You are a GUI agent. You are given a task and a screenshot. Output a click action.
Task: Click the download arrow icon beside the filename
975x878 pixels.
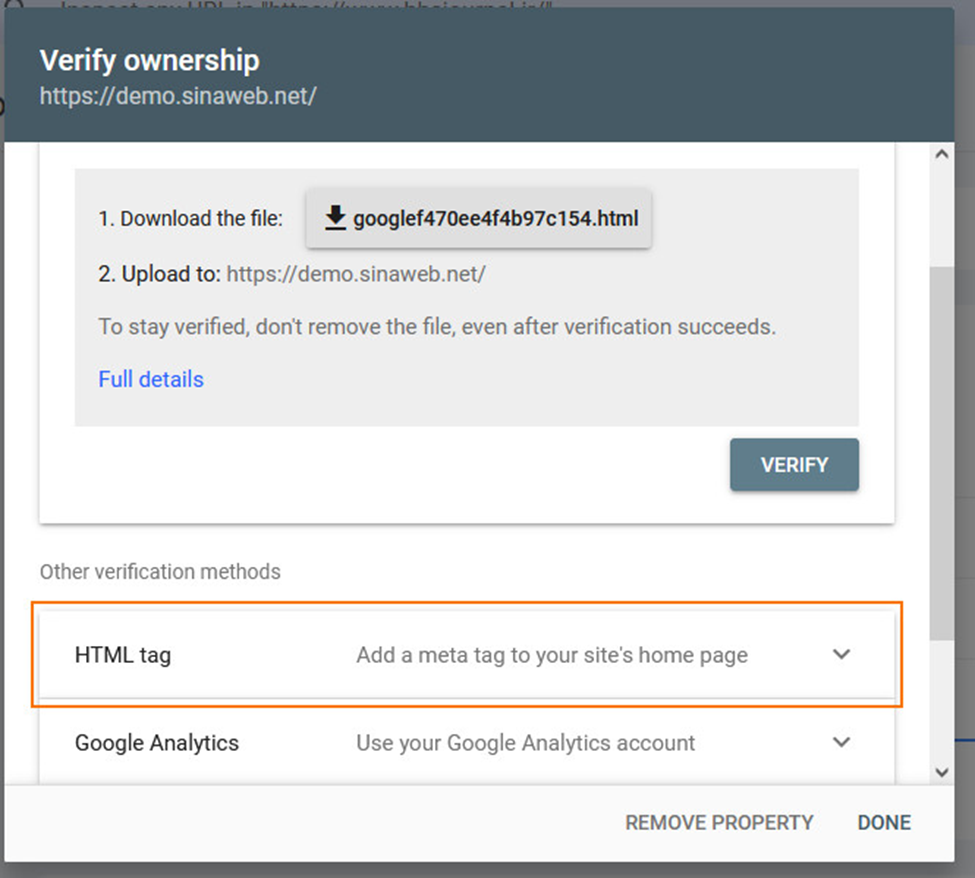tap(335, 217)
